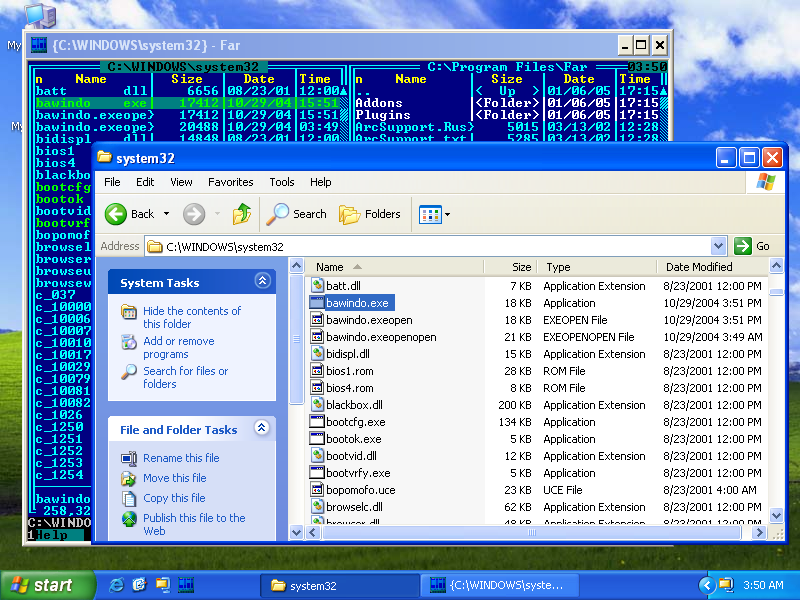Viewport: 800px width, 600px height.
Task: Select the bootok.exe application icon
Action: pos(317,439)
